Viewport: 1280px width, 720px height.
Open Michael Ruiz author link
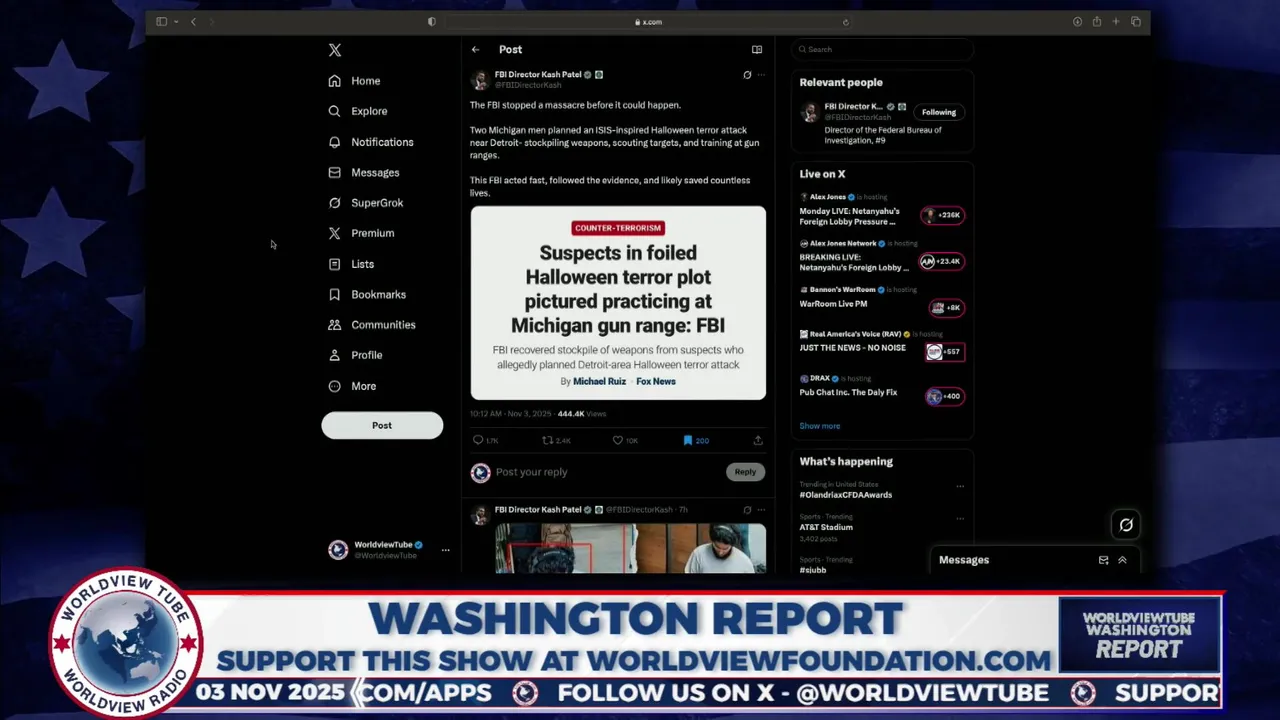[599, 381]
